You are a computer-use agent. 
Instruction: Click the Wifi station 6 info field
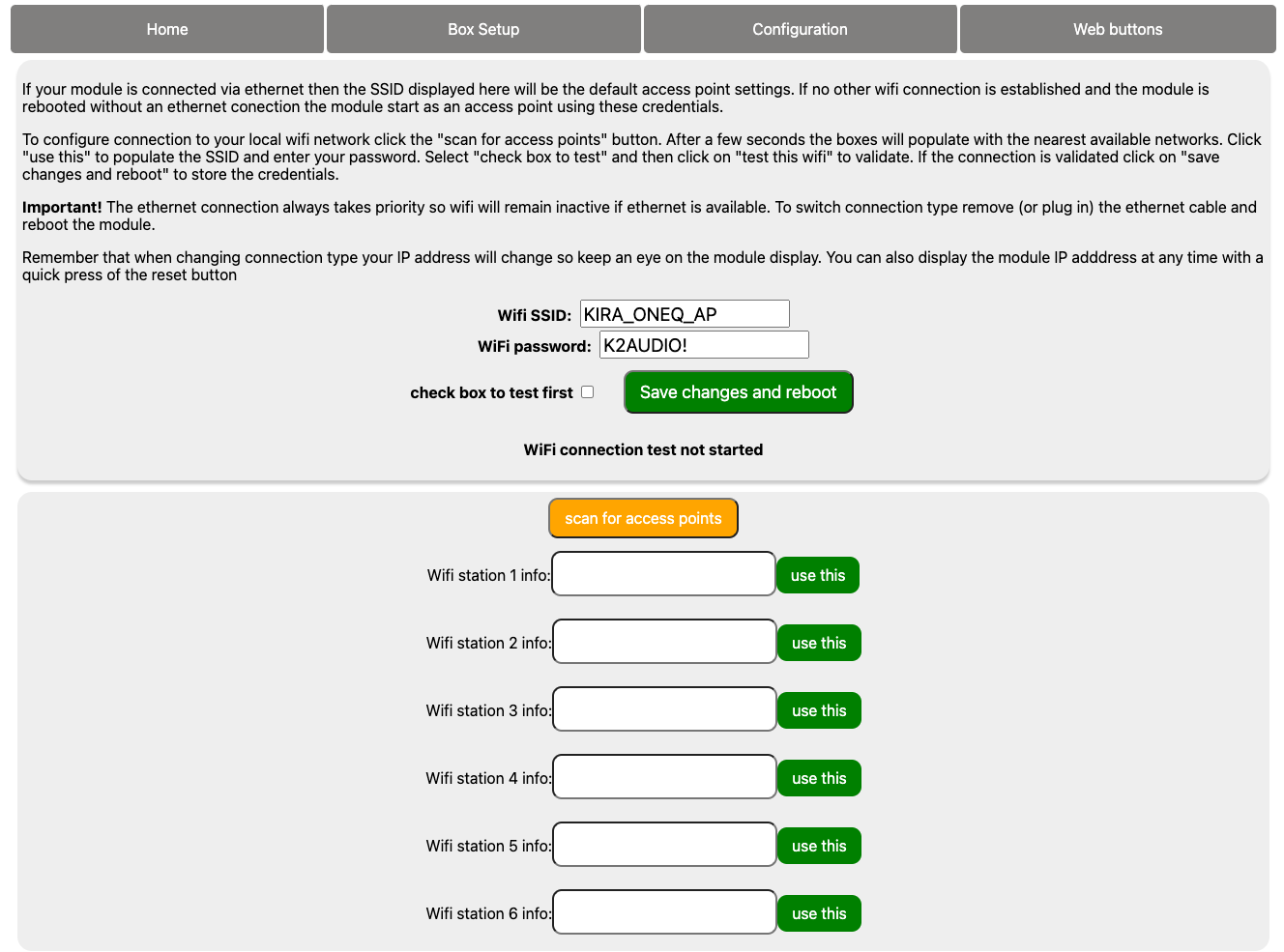[x=664, y=912]
